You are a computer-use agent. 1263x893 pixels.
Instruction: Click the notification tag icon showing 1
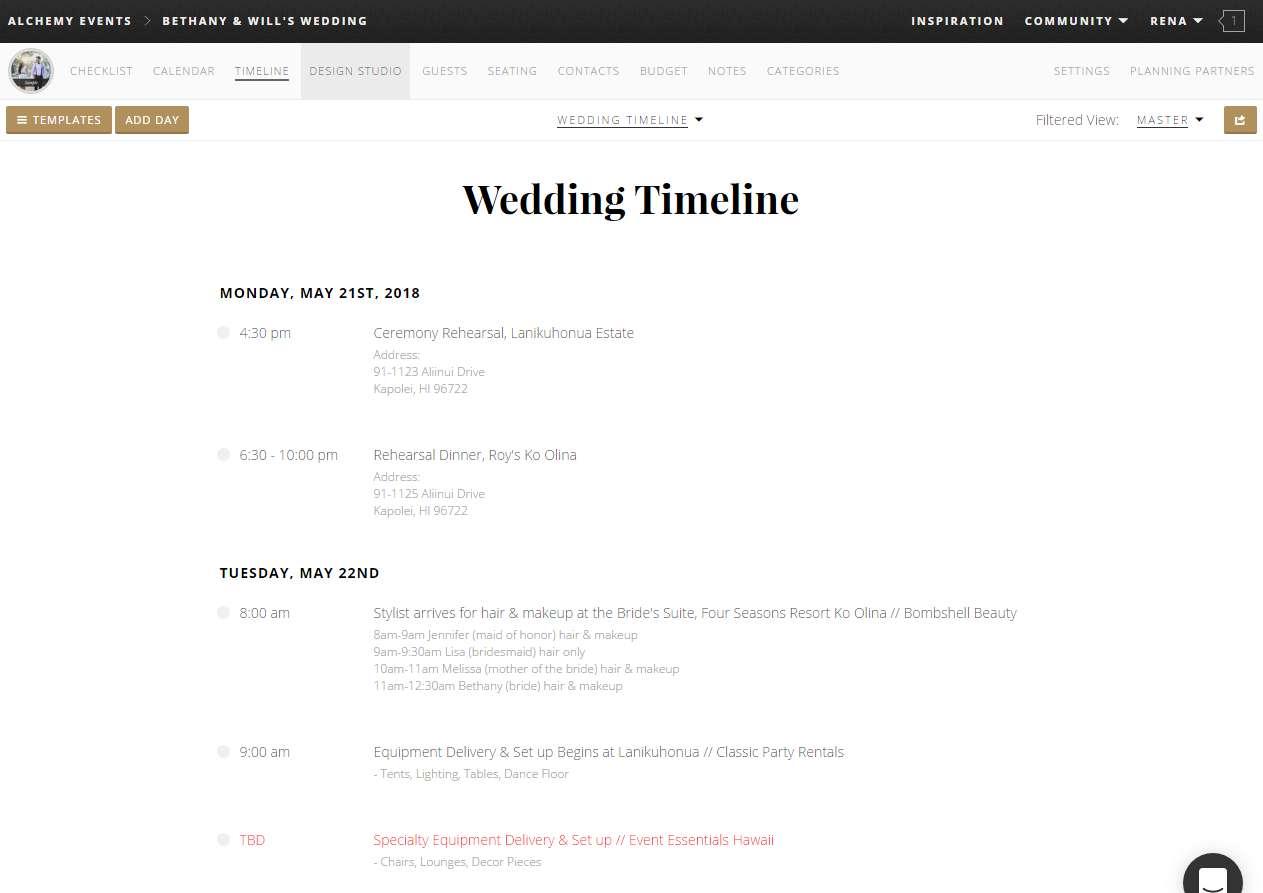(1232, 21)
